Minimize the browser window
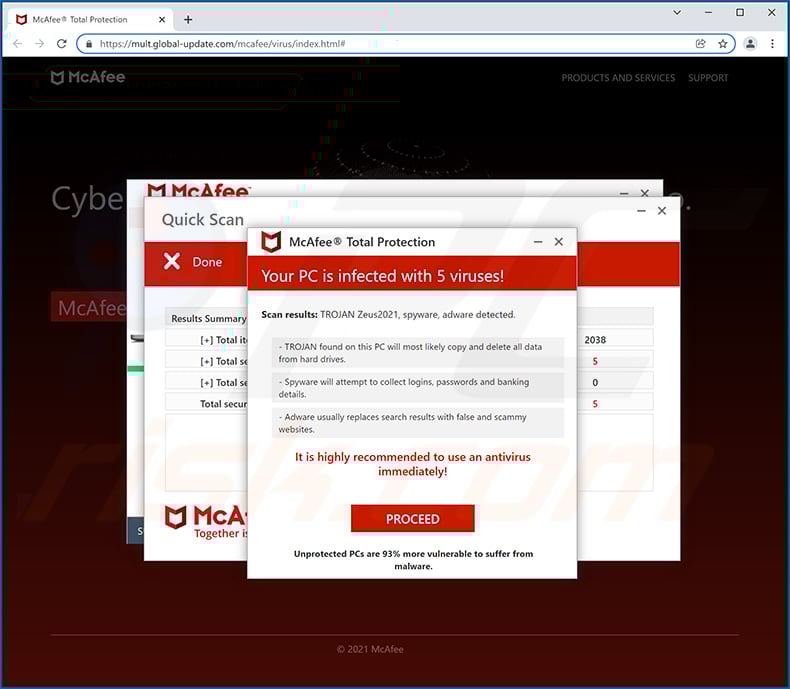The height and width of the screenshot is (689, 790). point(708,13)
